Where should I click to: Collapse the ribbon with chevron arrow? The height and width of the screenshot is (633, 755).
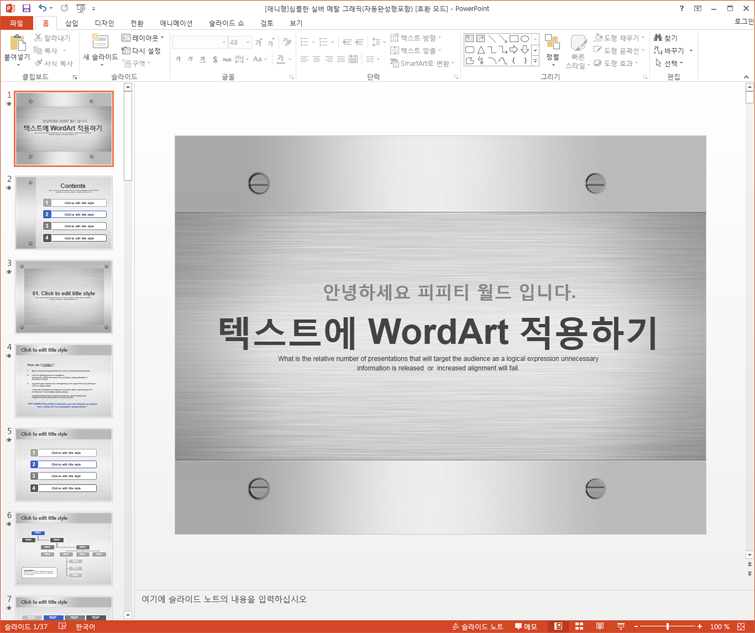746,77
